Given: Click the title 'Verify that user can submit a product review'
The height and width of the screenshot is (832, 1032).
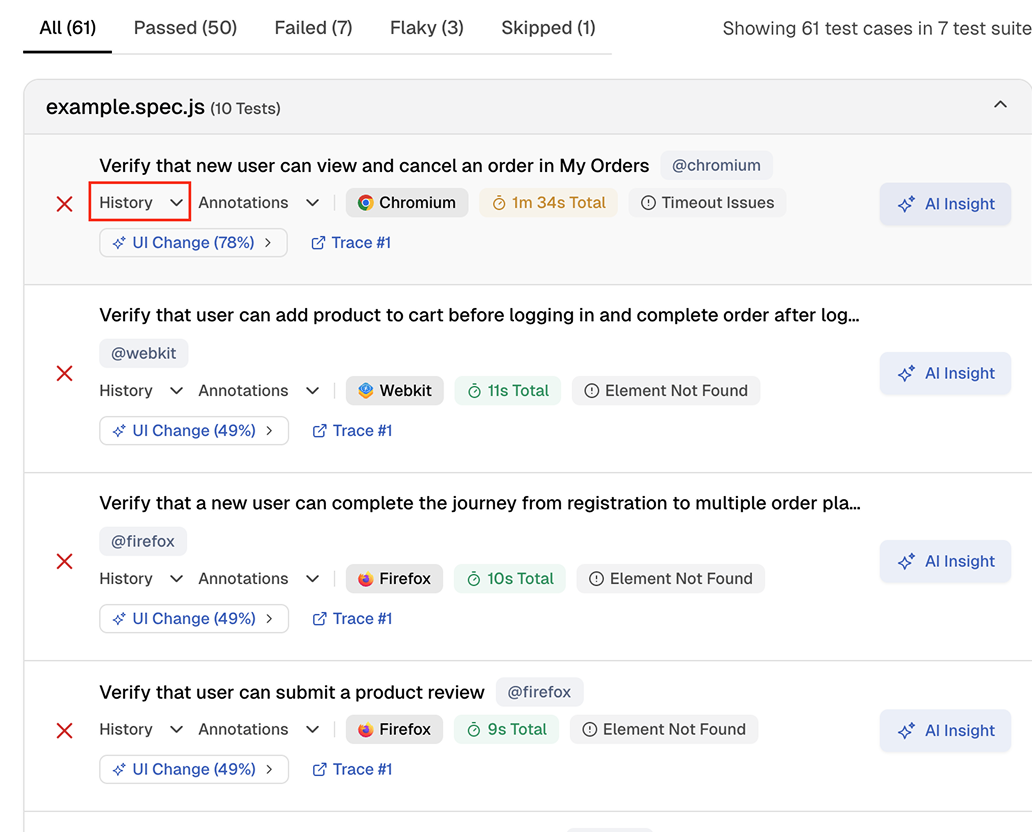Looking at the screenshot, I should click(292, 692).
